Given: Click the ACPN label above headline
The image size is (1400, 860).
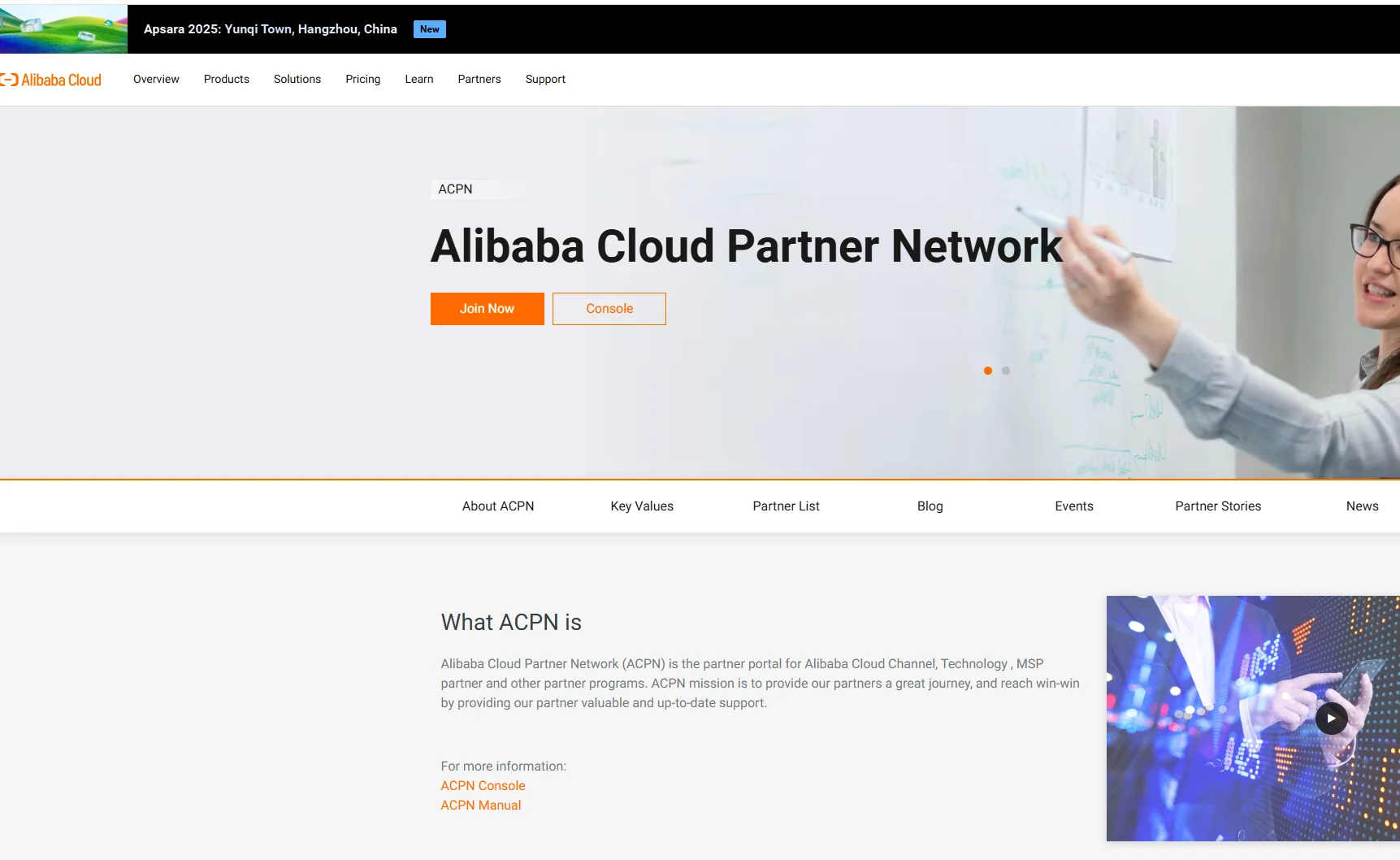Looking at the screenshot, I should (x=455, y=189).
